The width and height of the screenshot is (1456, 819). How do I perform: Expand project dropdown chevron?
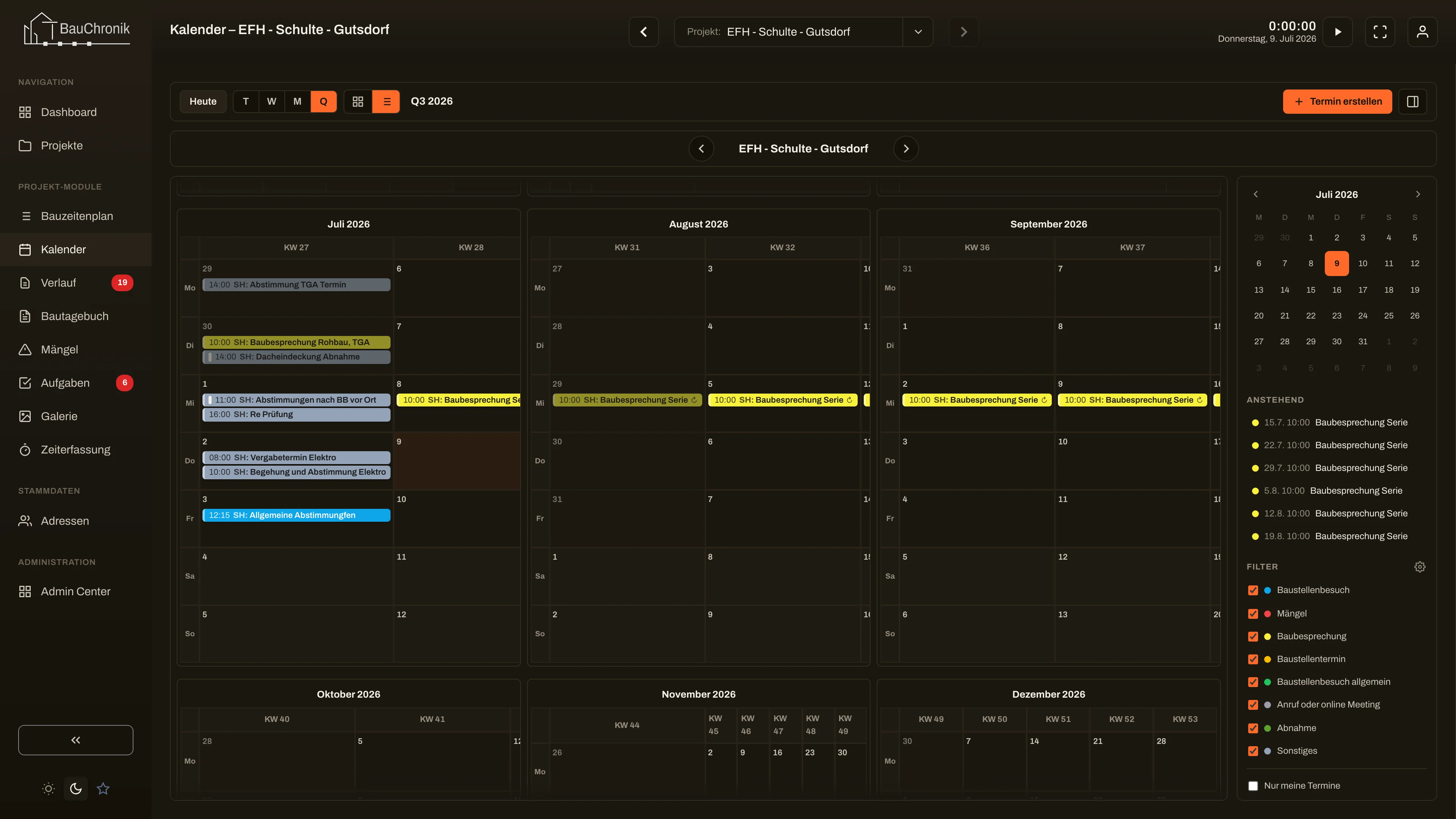click(918, 31)
